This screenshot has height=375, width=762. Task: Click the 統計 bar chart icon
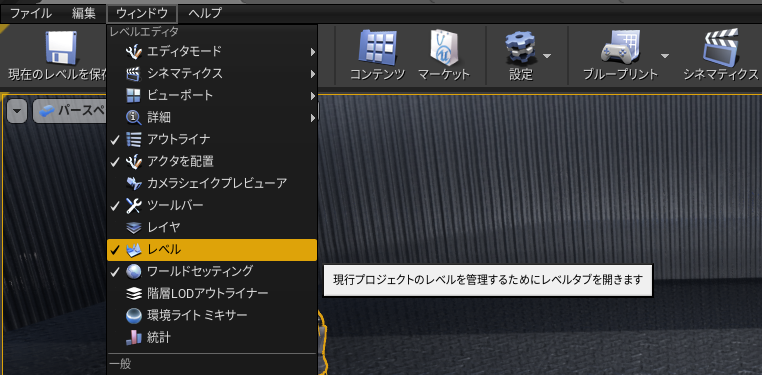(133, 338)
